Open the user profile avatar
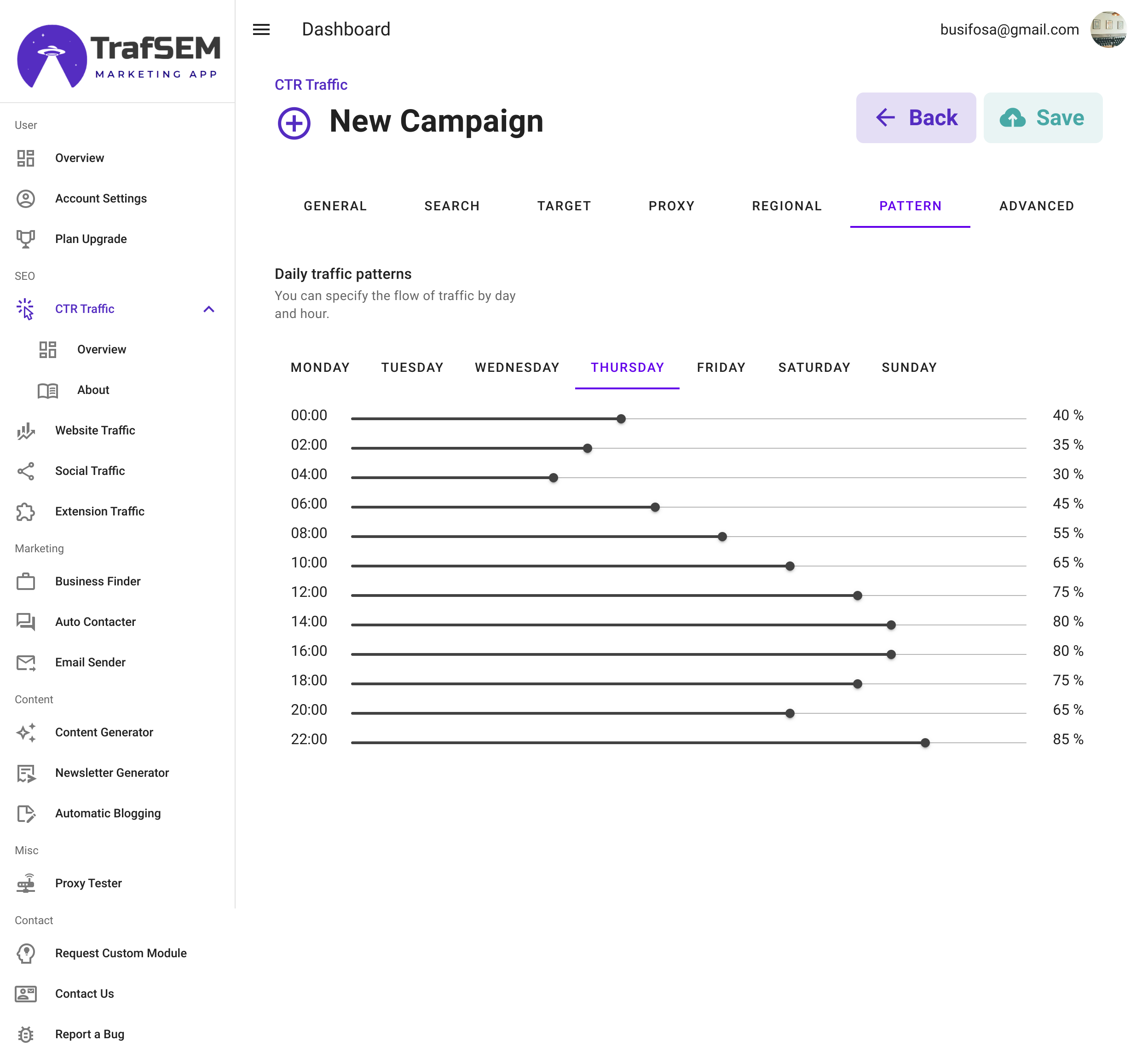Image resolution: width=1142 pixels, height=1064 pixels. [1108, 29]
